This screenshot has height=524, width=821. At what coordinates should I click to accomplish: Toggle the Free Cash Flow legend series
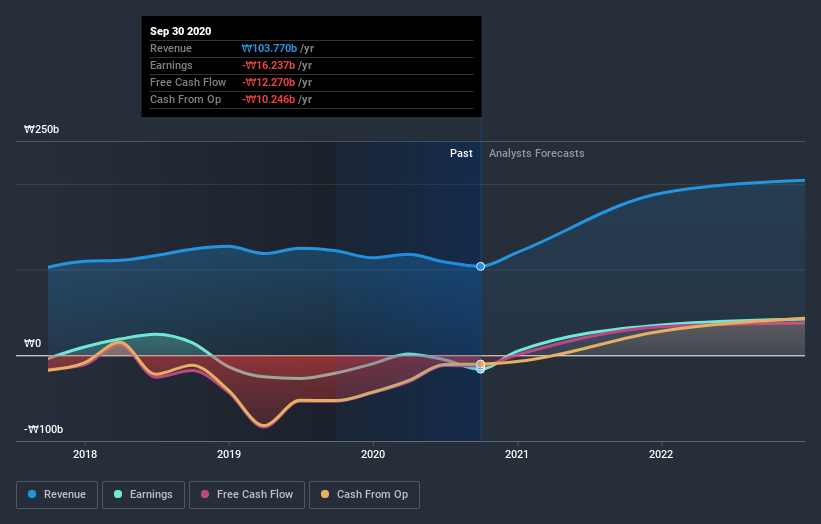(247, 495)
